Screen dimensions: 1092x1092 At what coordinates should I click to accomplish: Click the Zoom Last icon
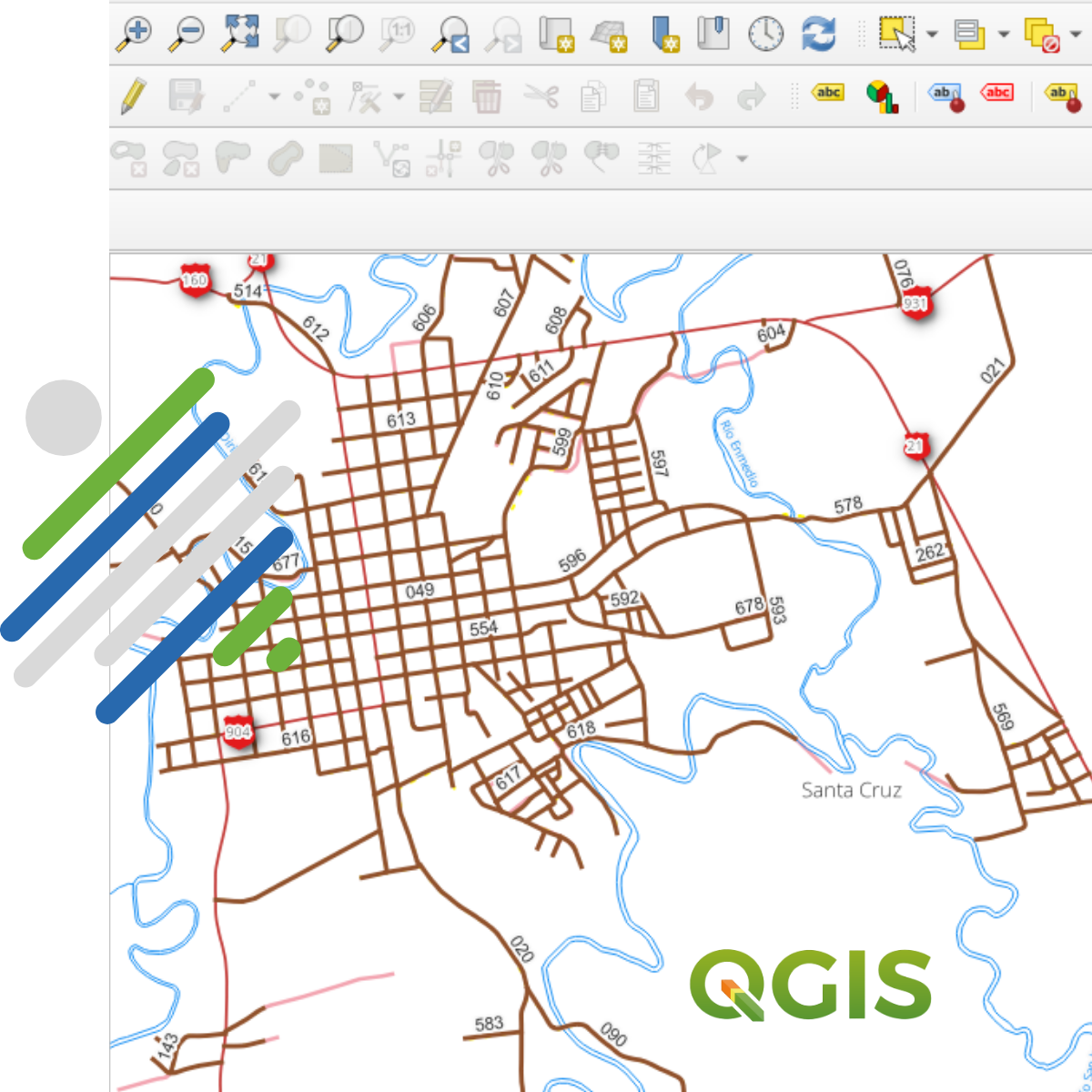click(x=450, y=34)
